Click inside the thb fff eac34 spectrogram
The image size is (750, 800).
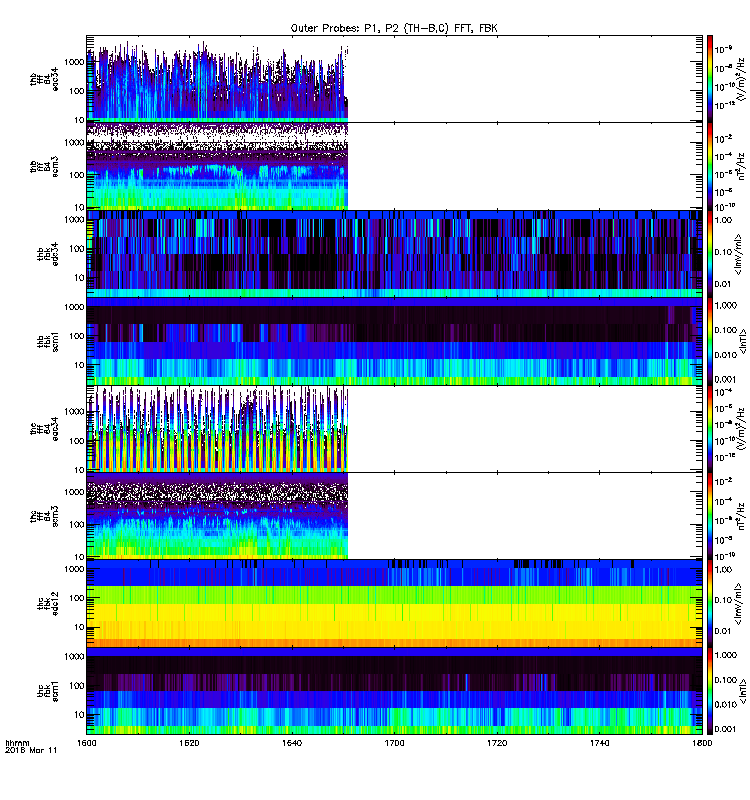[217, 79]
